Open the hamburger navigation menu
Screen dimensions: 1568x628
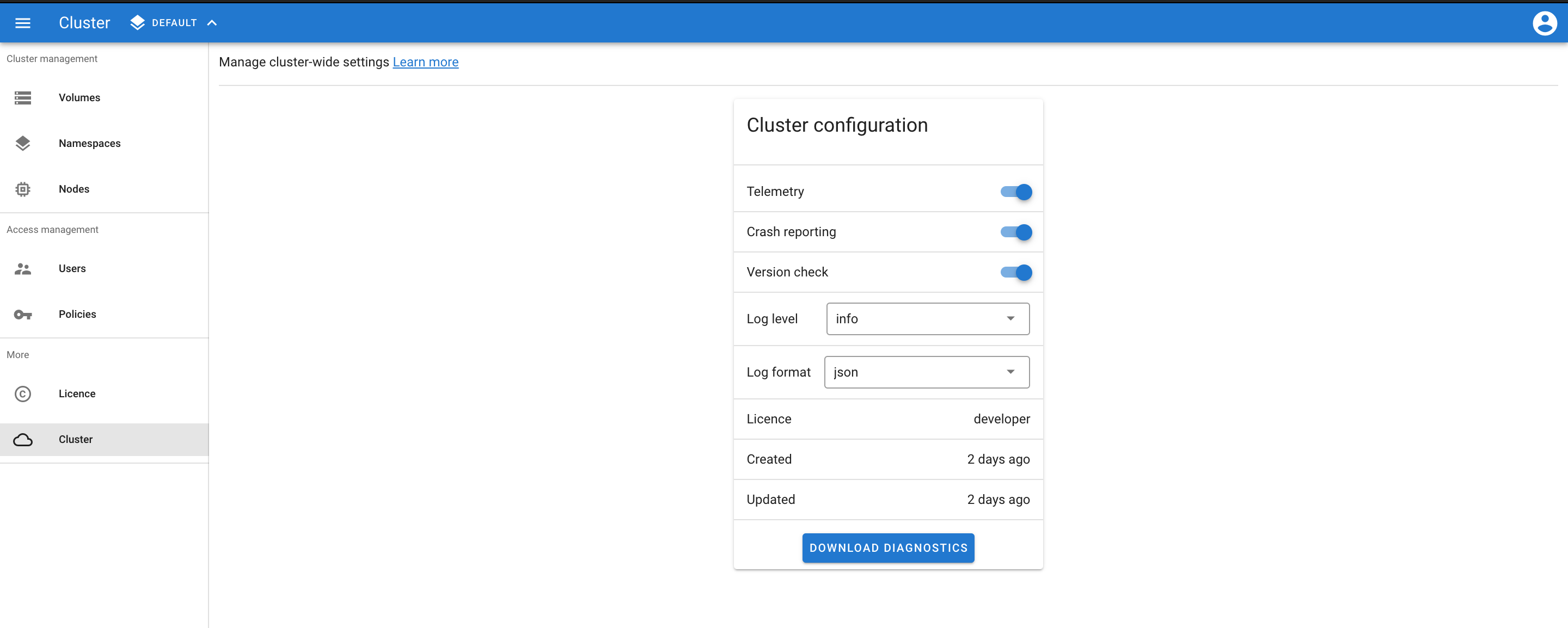pos(22,23)
